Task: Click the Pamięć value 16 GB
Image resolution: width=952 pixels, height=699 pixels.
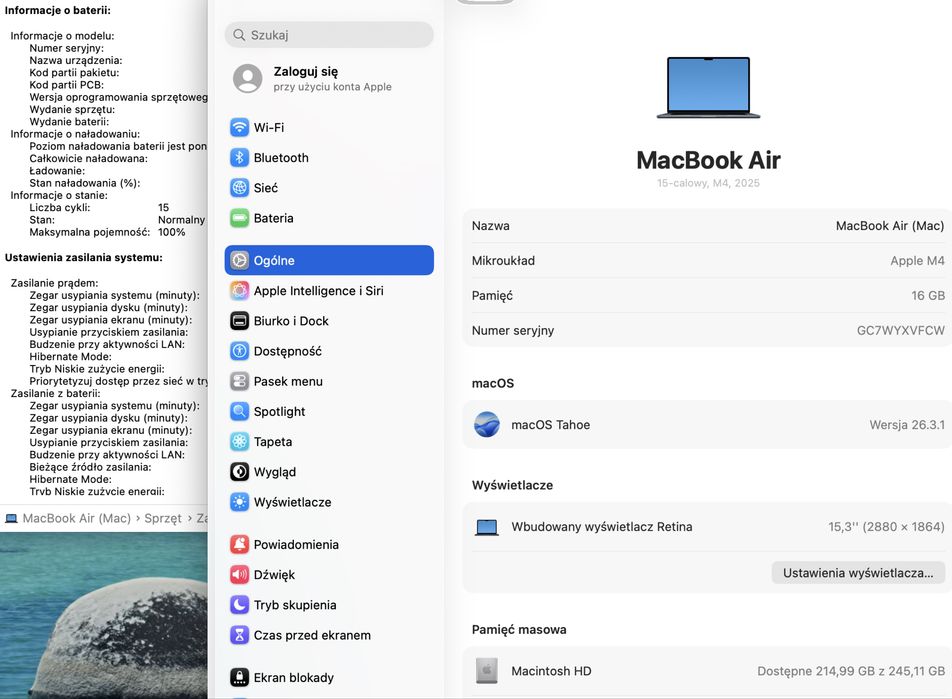Action: point(928,296)
